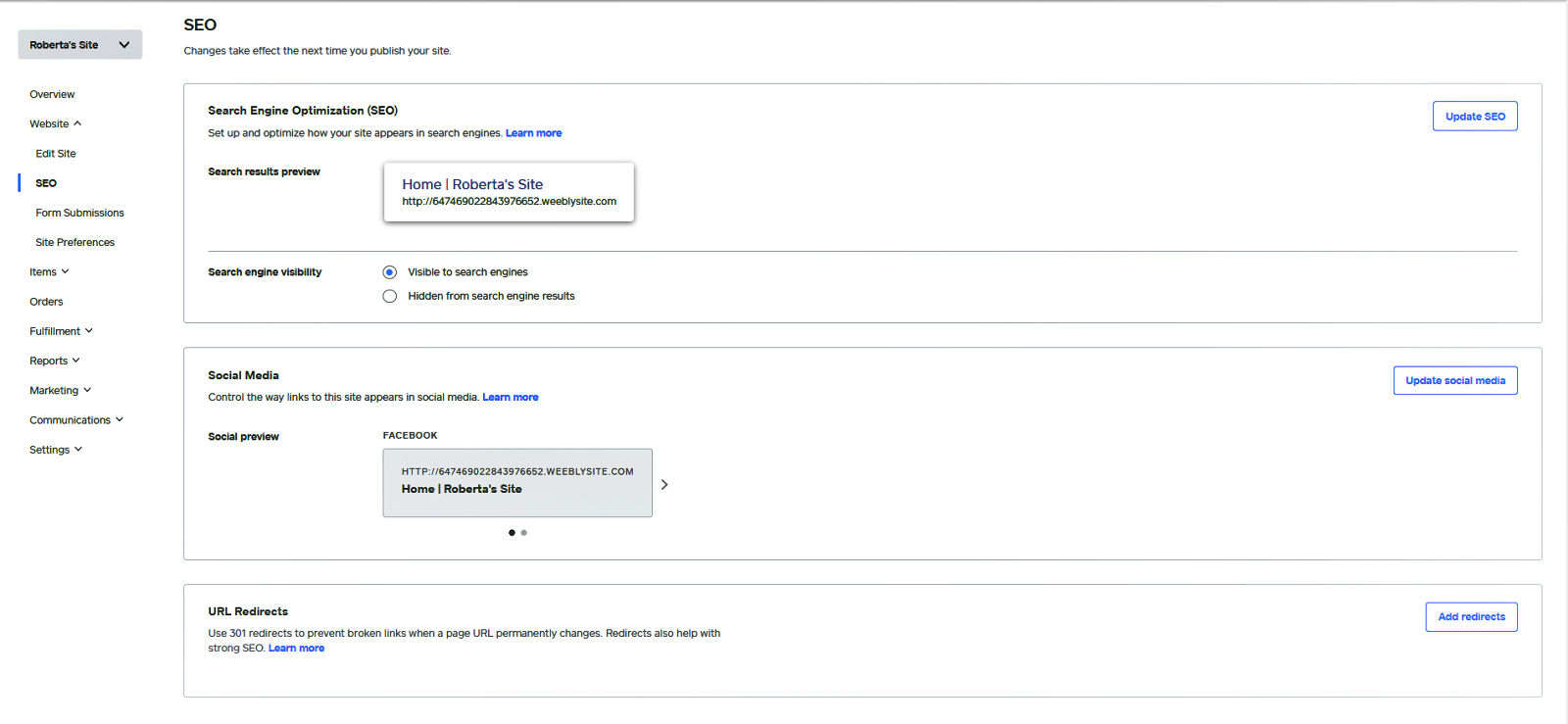Click the Update social media button
Image resolution: width=1568 pixels, height=724 pixels.
point(1455,381)
